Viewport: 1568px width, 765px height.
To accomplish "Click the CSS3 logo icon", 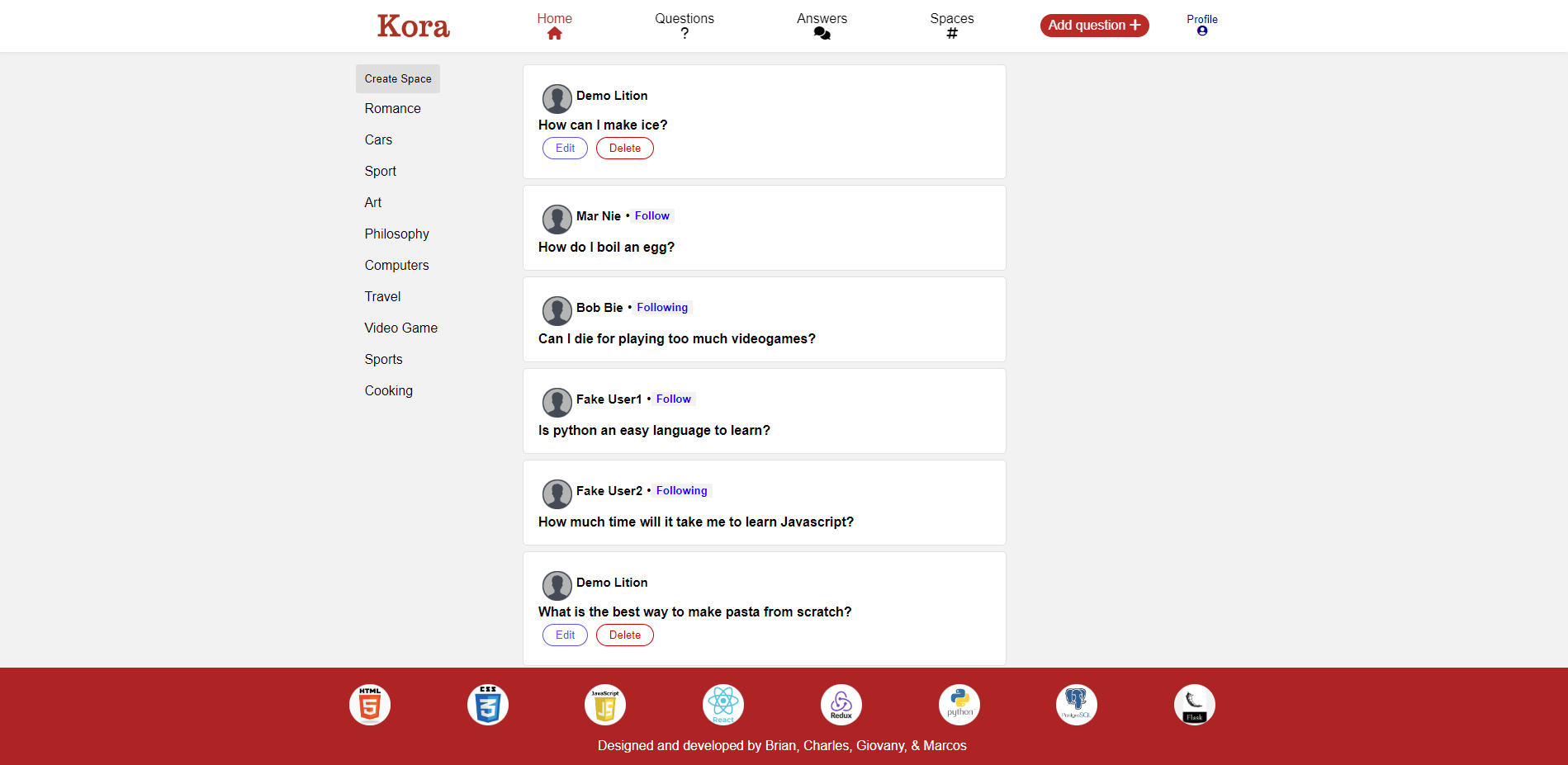I will [x=487, y=705].
